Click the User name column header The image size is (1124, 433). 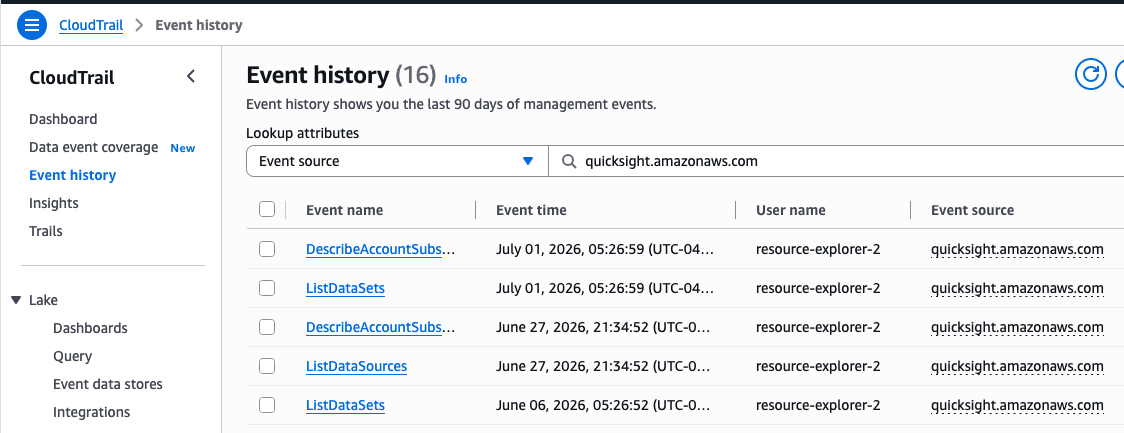point(791,210)
